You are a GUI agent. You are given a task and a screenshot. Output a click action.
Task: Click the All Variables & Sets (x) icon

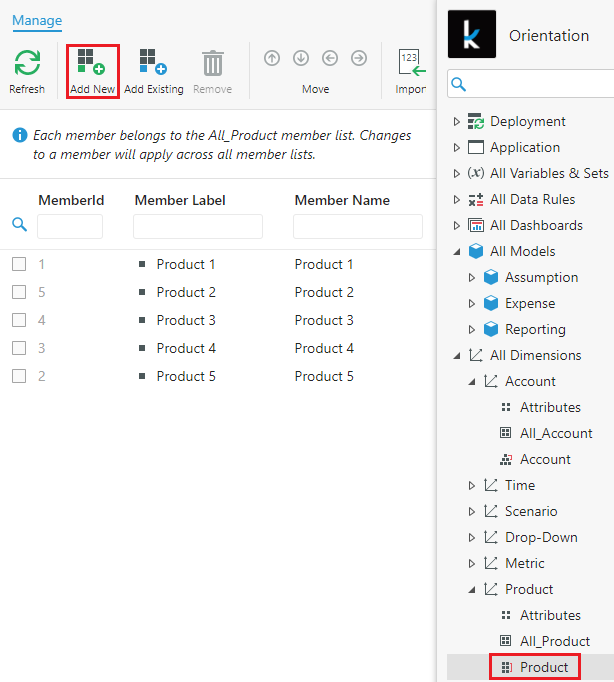(x=476, y=173)
